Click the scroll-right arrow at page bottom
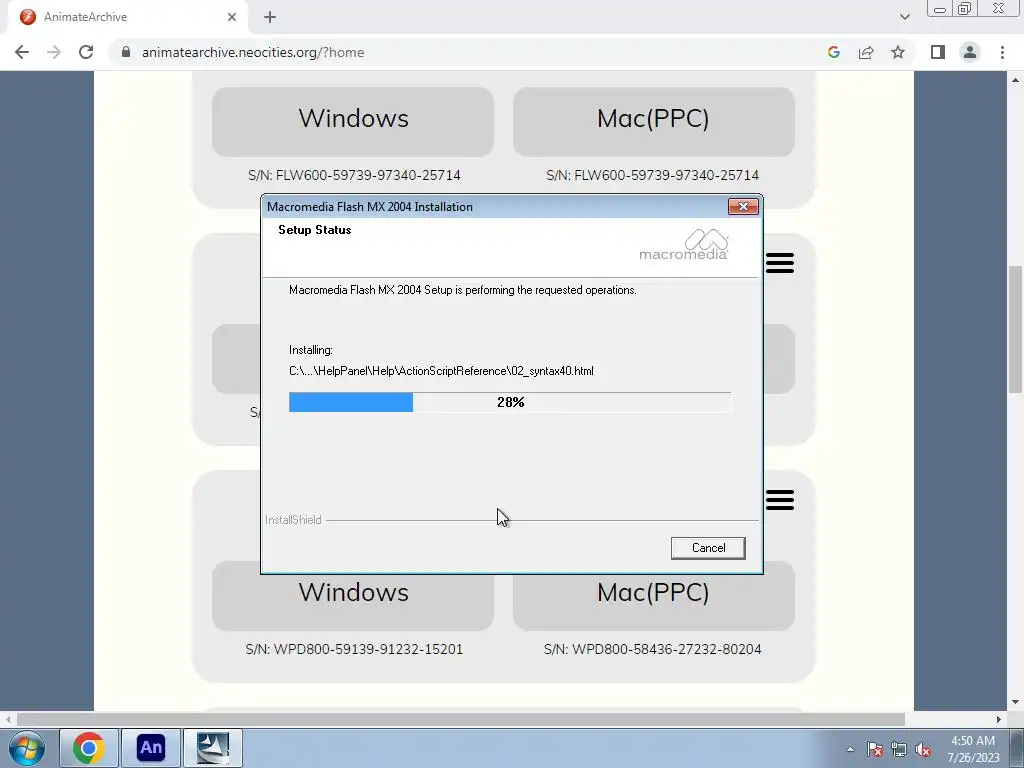This screenshot has height=768, width=1024. click(x=999, y=720)
